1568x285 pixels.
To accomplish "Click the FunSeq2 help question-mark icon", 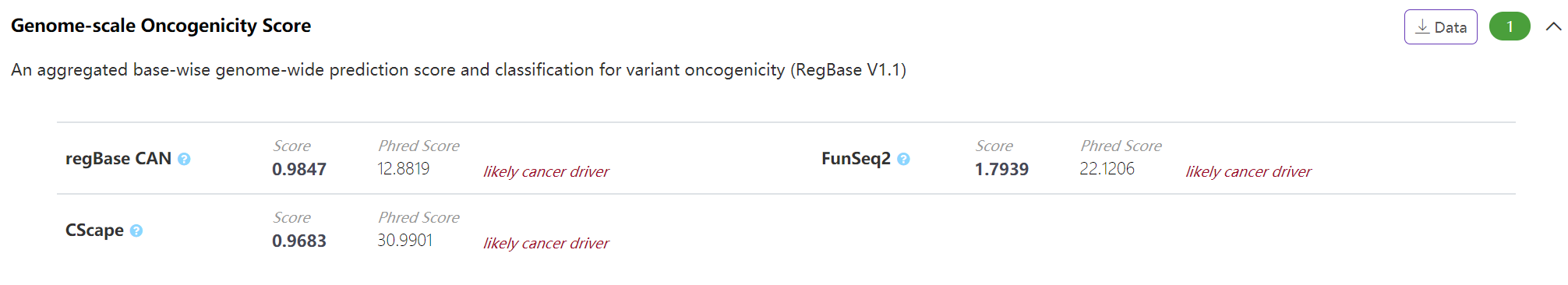I will pos(903,159).
